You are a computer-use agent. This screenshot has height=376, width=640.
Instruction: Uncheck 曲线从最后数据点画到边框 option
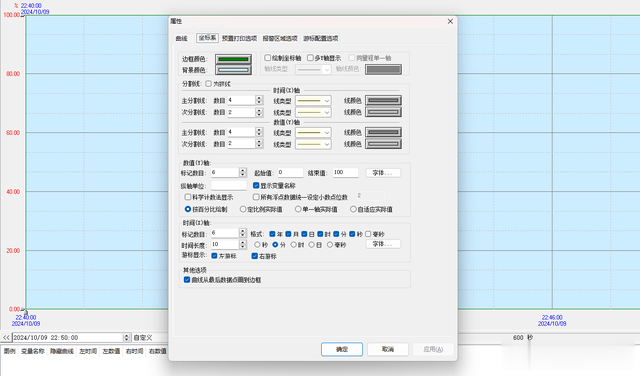pyautogui.click(x=187, y=280)
